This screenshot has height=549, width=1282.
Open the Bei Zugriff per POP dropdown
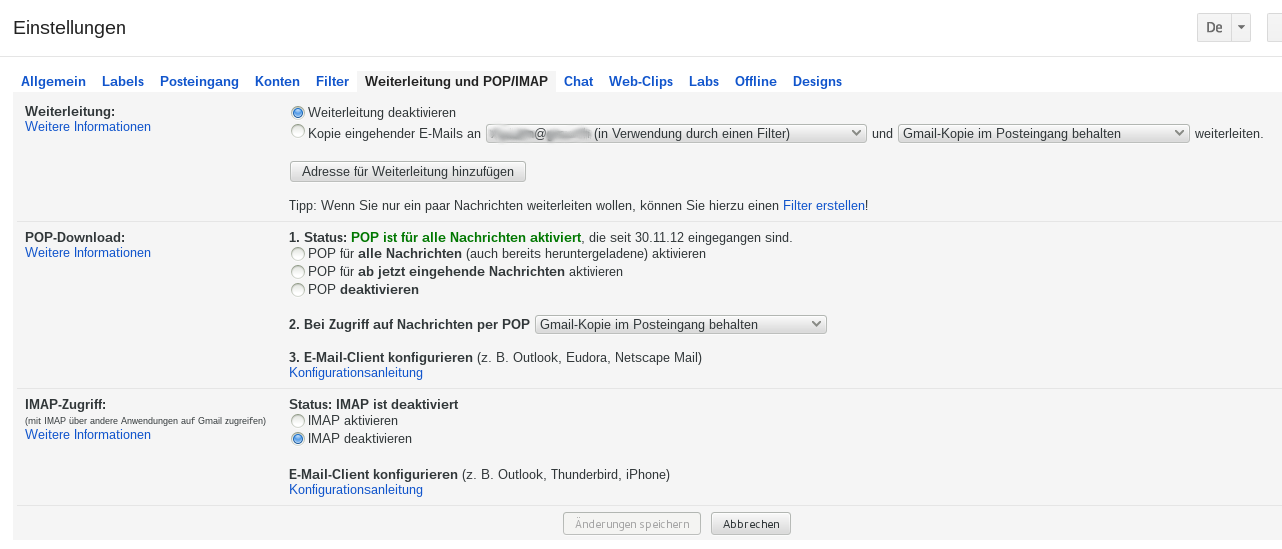[681, 324]
